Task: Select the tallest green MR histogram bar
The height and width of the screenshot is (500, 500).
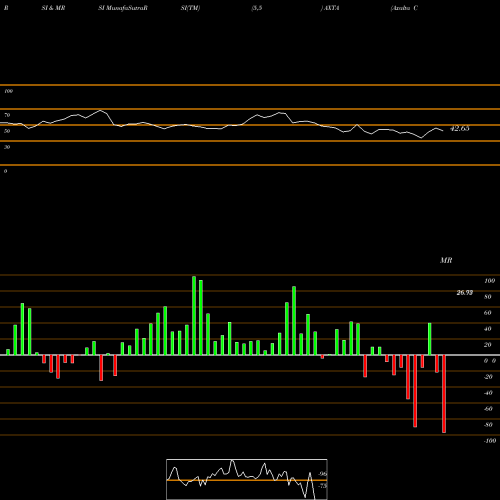Action: coord(194,316)
